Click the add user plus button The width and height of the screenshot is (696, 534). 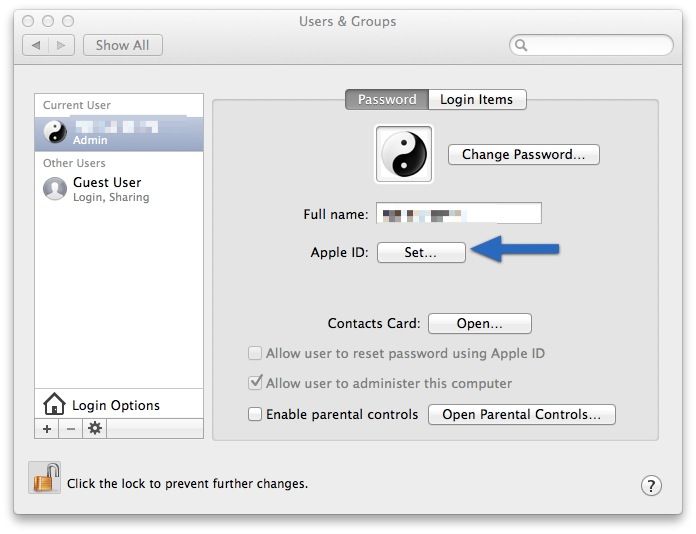(x=47, y=428)
